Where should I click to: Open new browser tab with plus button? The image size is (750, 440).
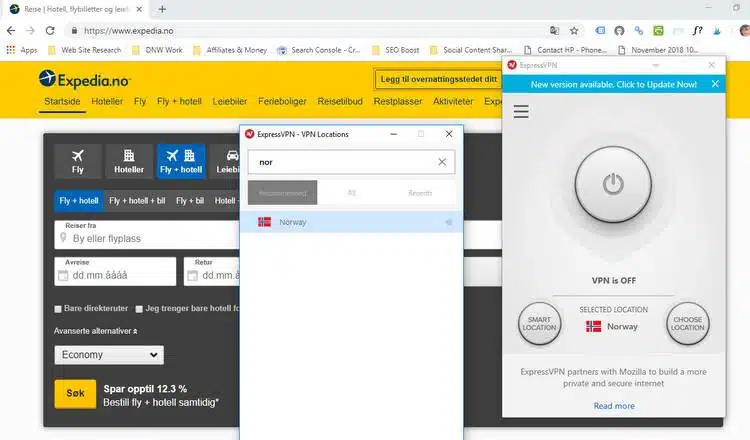[x=162, y=9]
